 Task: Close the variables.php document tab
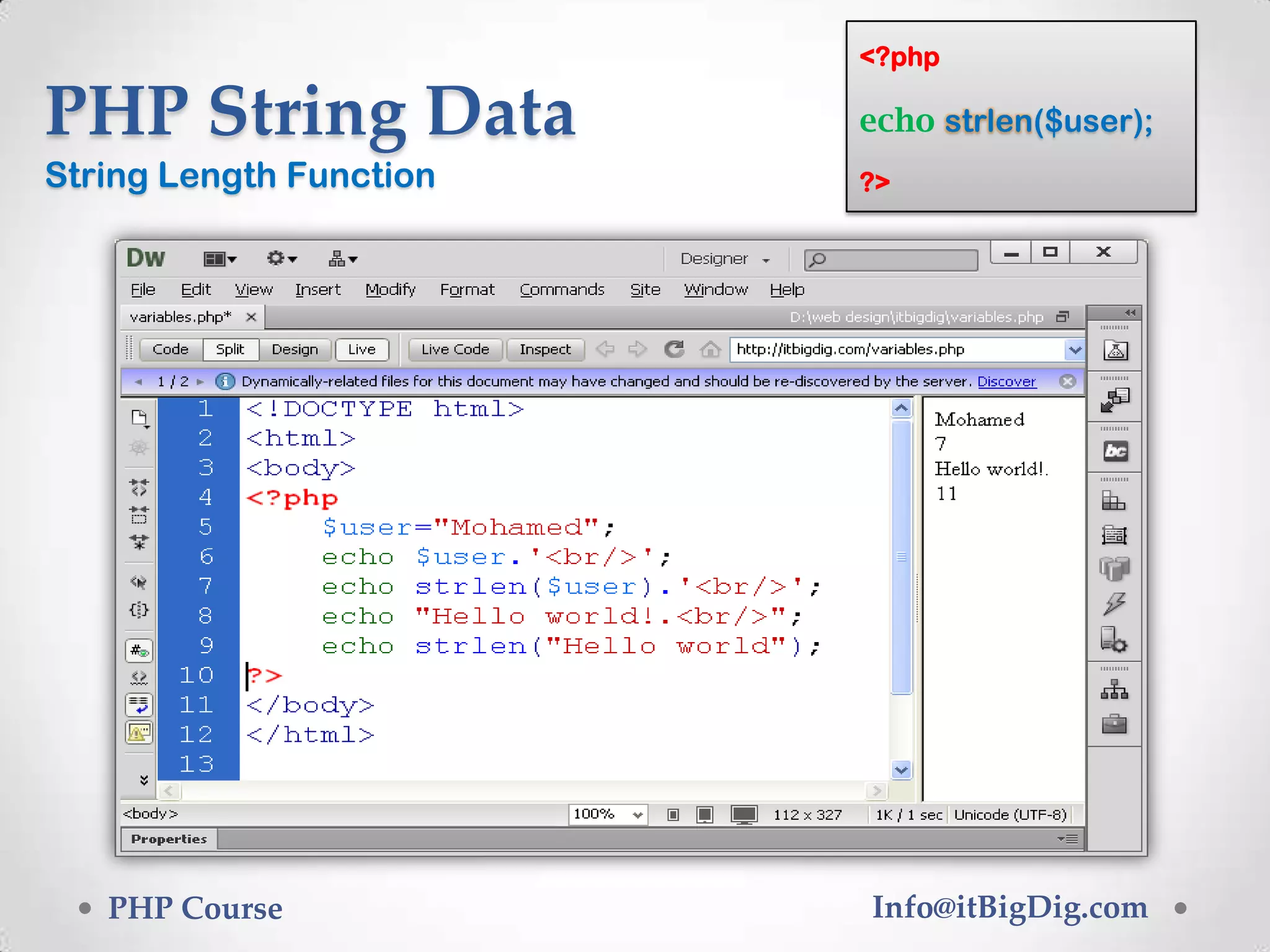251,317
